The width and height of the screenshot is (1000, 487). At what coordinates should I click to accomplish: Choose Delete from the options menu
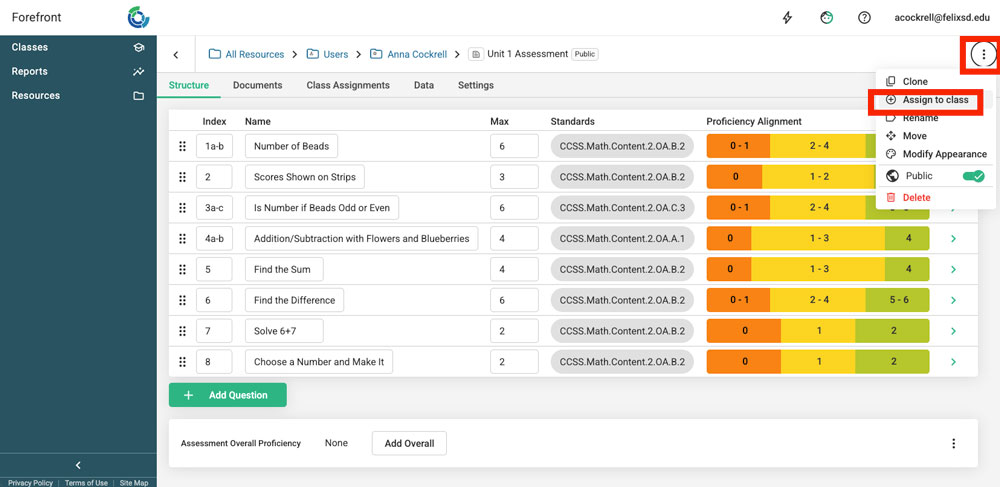(x=916, y=198)
